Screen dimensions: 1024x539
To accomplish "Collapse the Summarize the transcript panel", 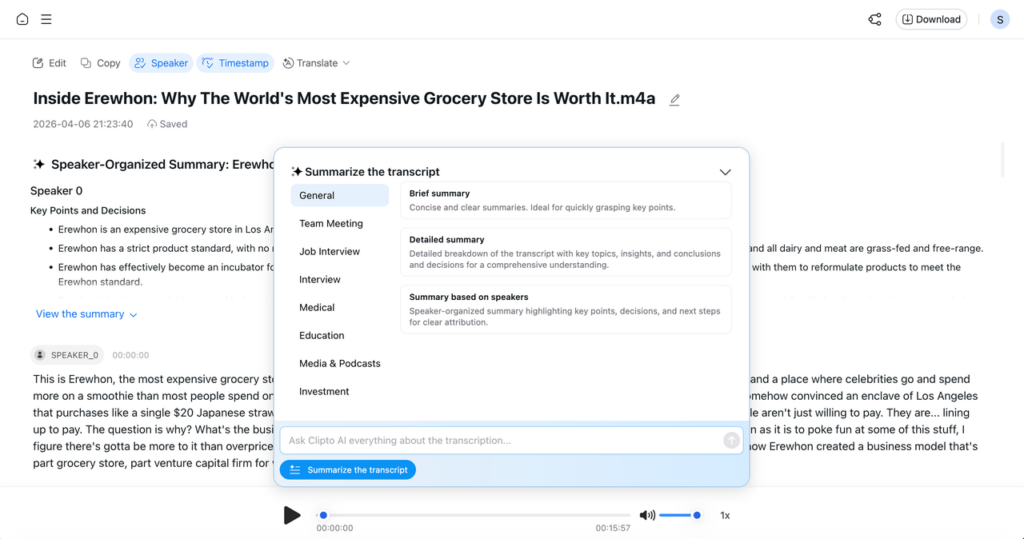I will coord(725,172).
